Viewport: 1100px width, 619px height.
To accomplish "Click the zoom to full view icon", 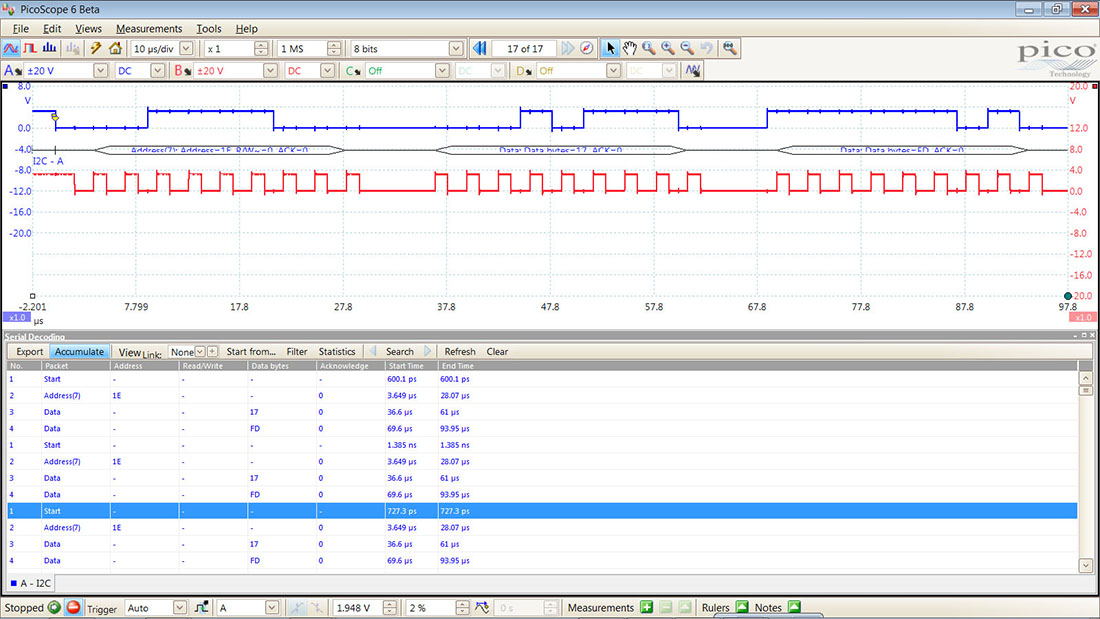I will (730, 48).
